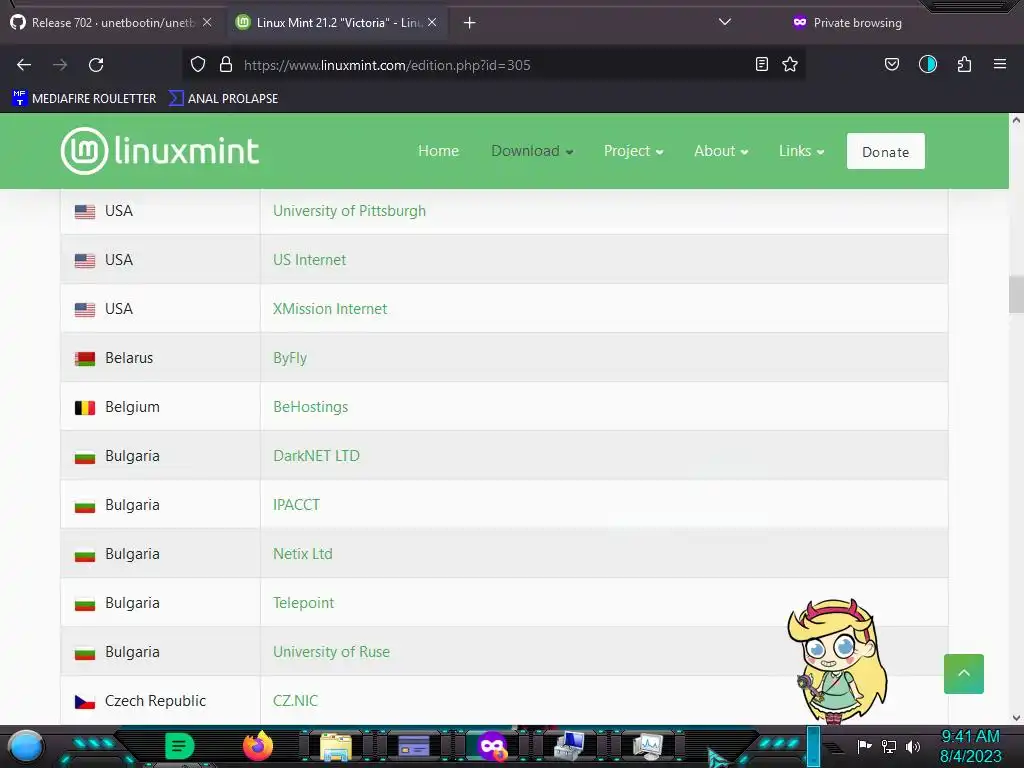Show site security padlock info
1024x768 pixels.
tap(226, 64)
